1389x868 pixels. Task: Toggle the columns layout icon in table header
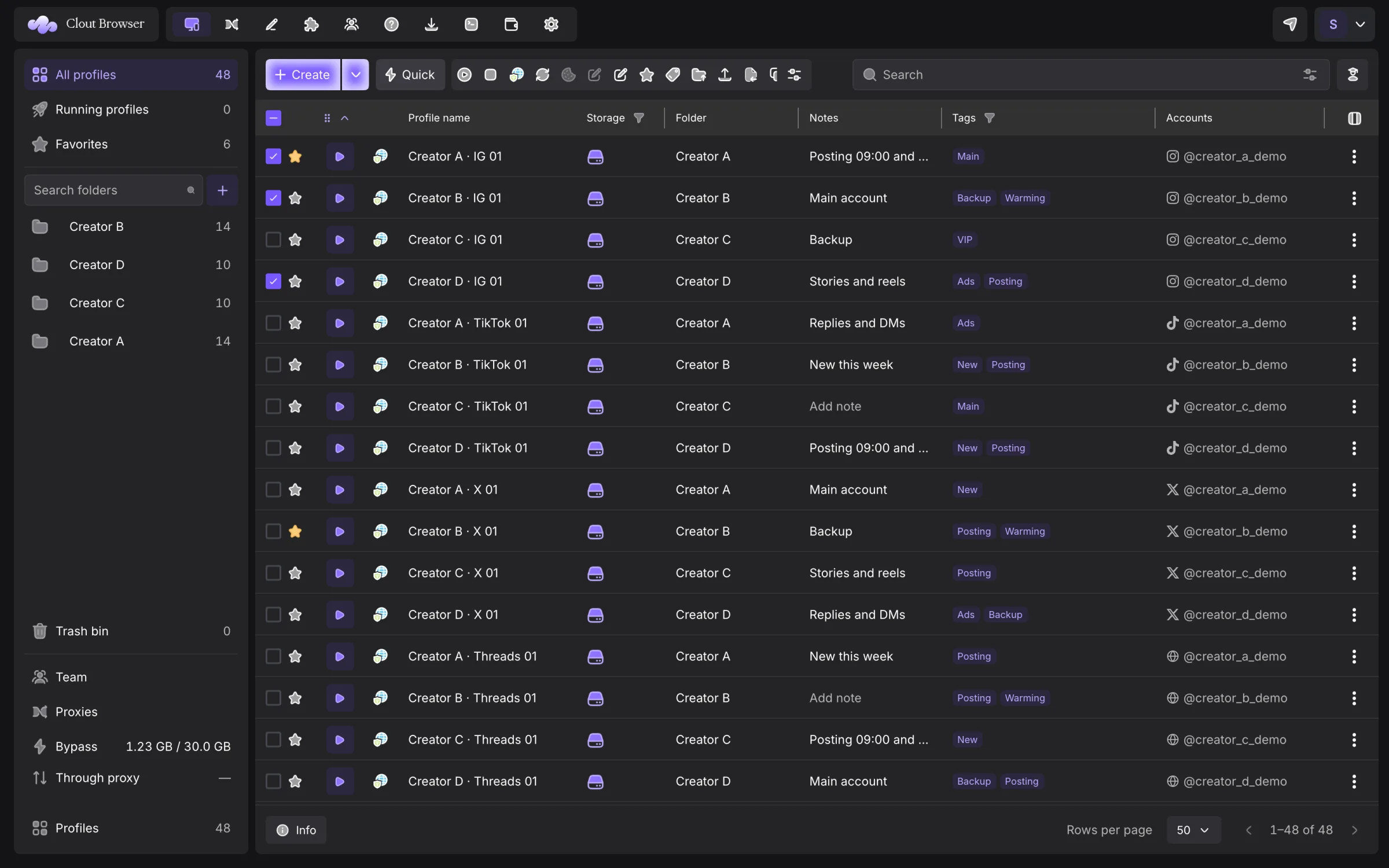[x=1354, y=118]
